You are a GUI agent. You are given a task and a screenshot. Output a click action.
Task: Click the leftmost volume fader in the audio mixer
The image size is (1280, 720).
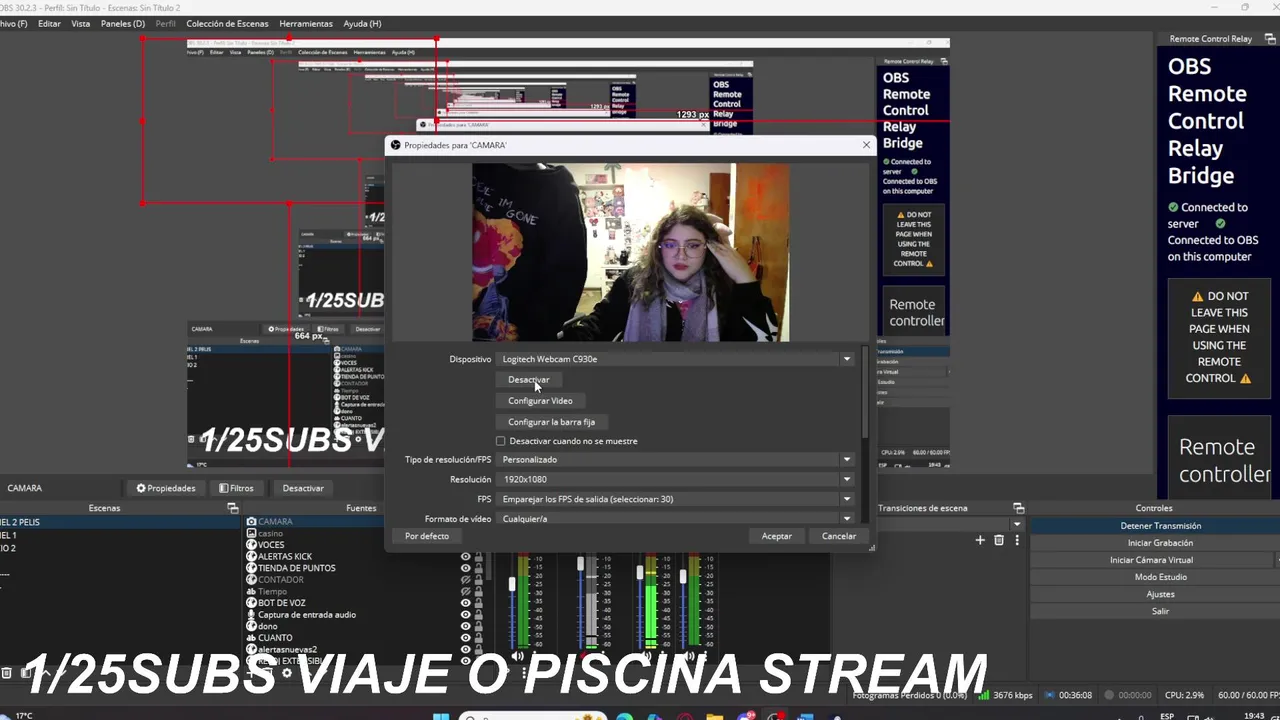click(513, 584)
